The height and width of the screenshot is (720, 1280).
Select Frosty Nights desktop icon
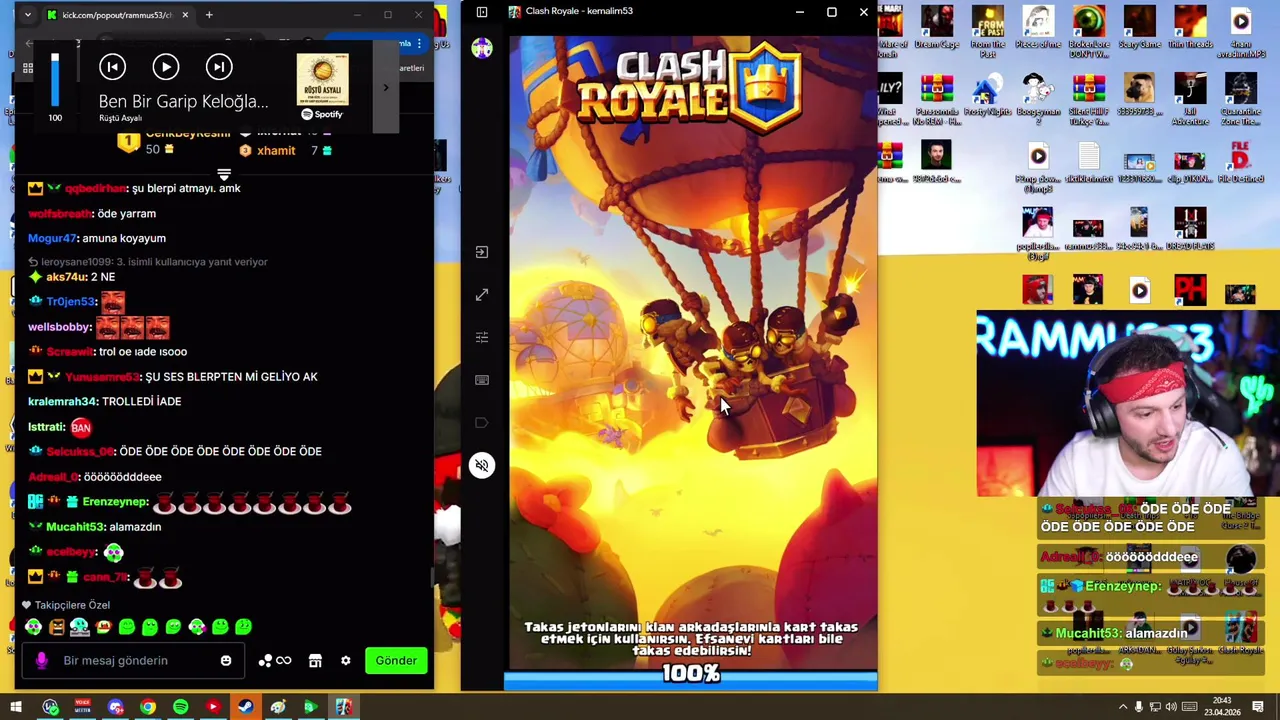coord(988,96)
